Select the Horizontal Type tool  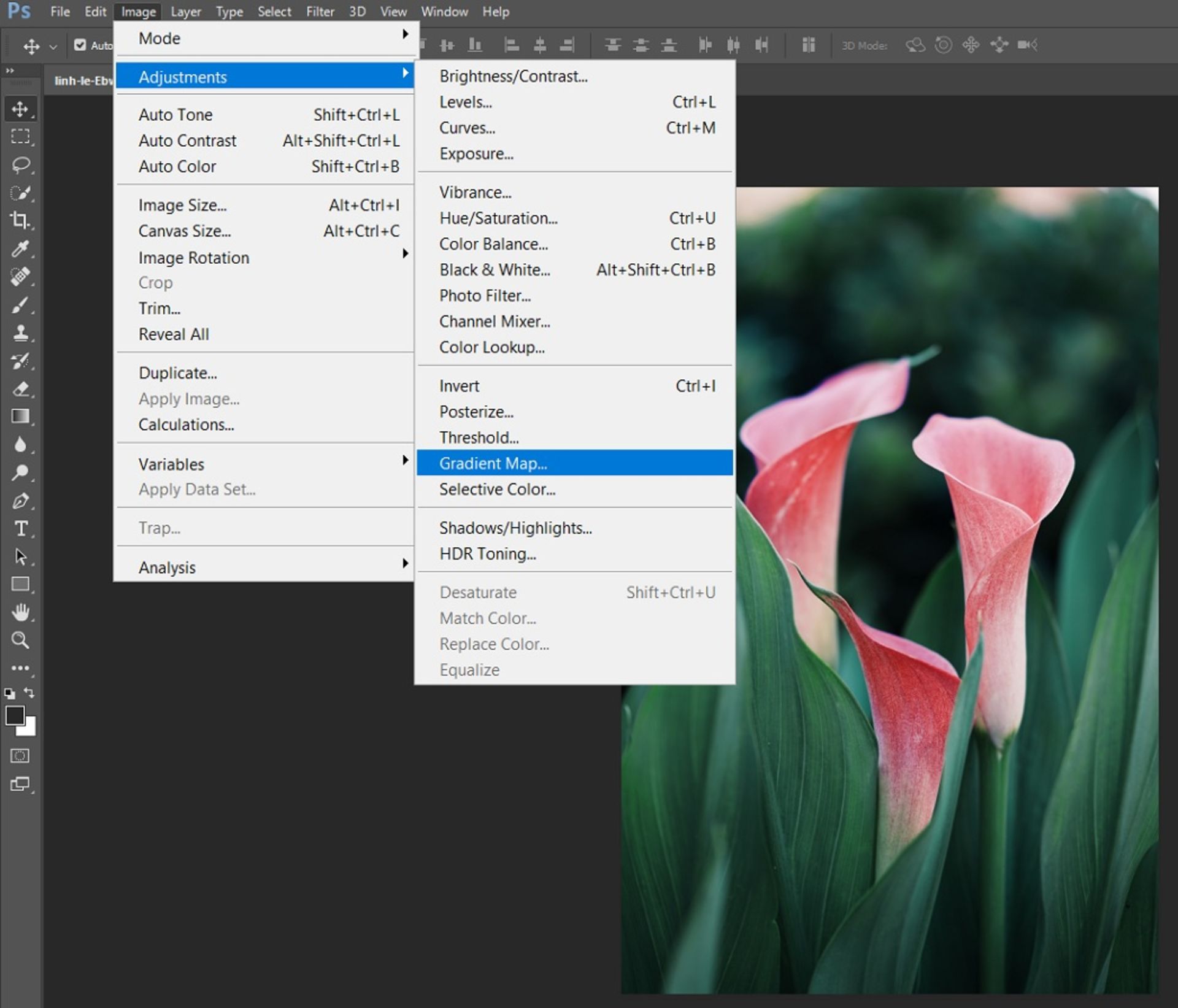20,529
